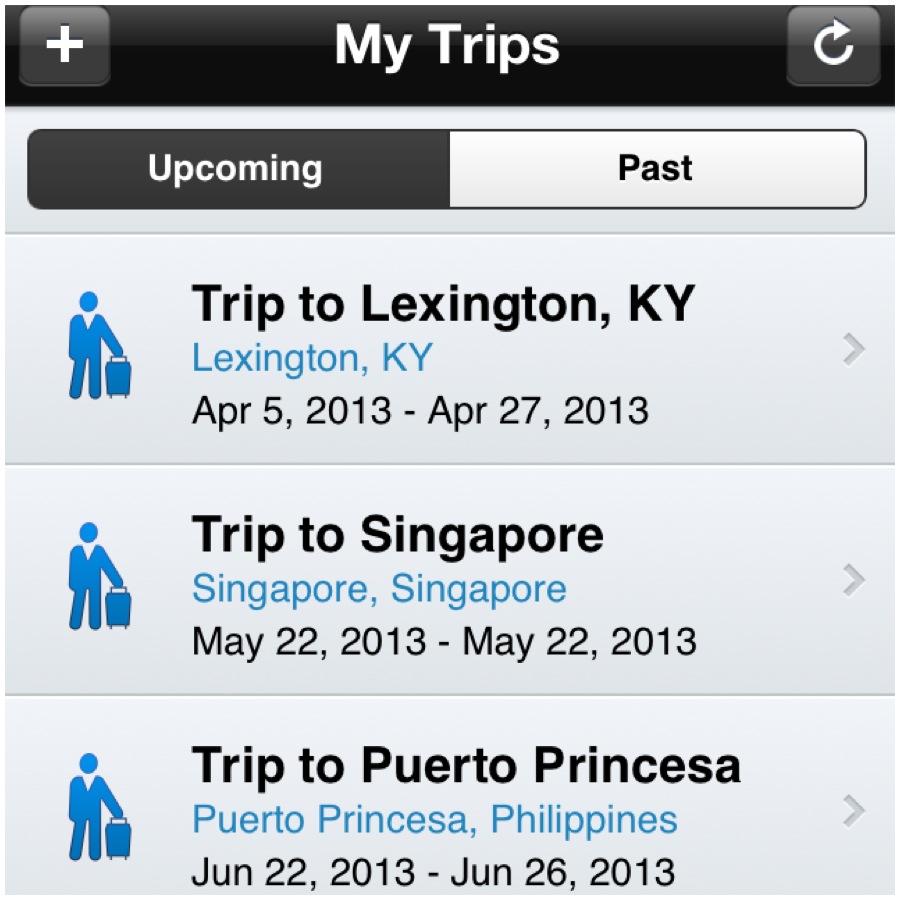The image size is (900, 900).
Task: Tap the Jun 22 – Jun 26, 2013 dates
Action: pos(433,872)
